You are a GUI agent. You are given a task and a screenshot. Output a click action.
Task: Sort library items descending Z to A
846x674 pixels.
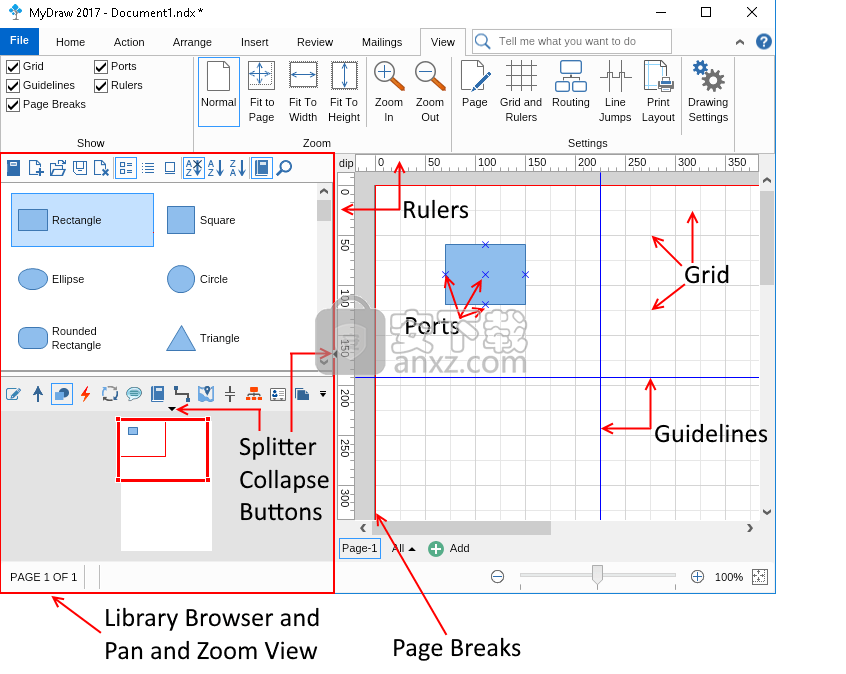(237, 168)
